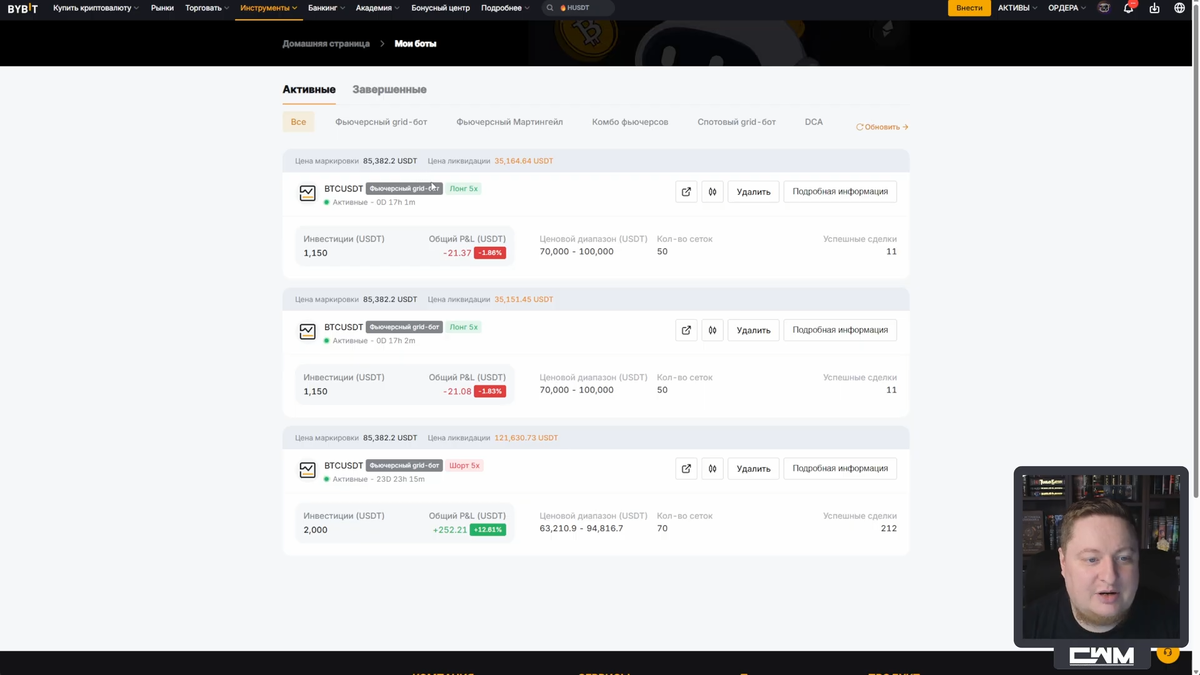Open Подробная информация for short bot
The height and width of the screenshot is (675, 1200).
click(840, 468)
